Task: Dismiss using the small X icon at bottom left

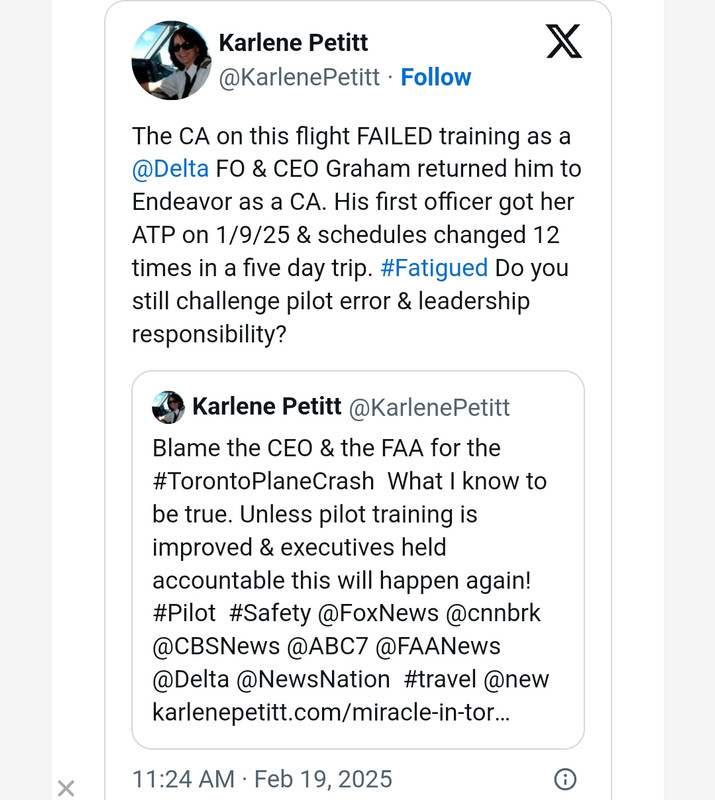Action: click(66, 788)
